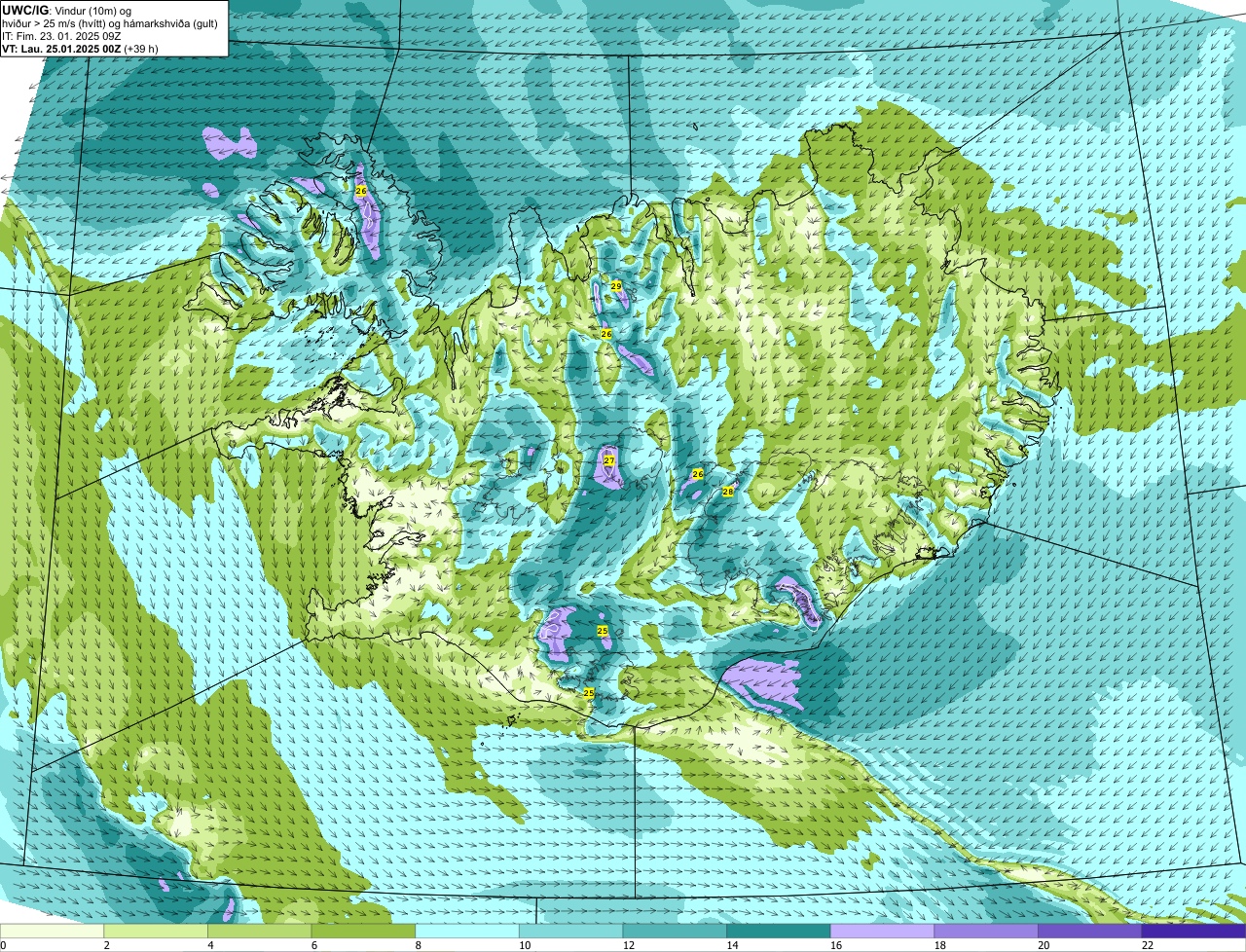Pick the 16–18 m/s lavender scale color

point(883,932)
